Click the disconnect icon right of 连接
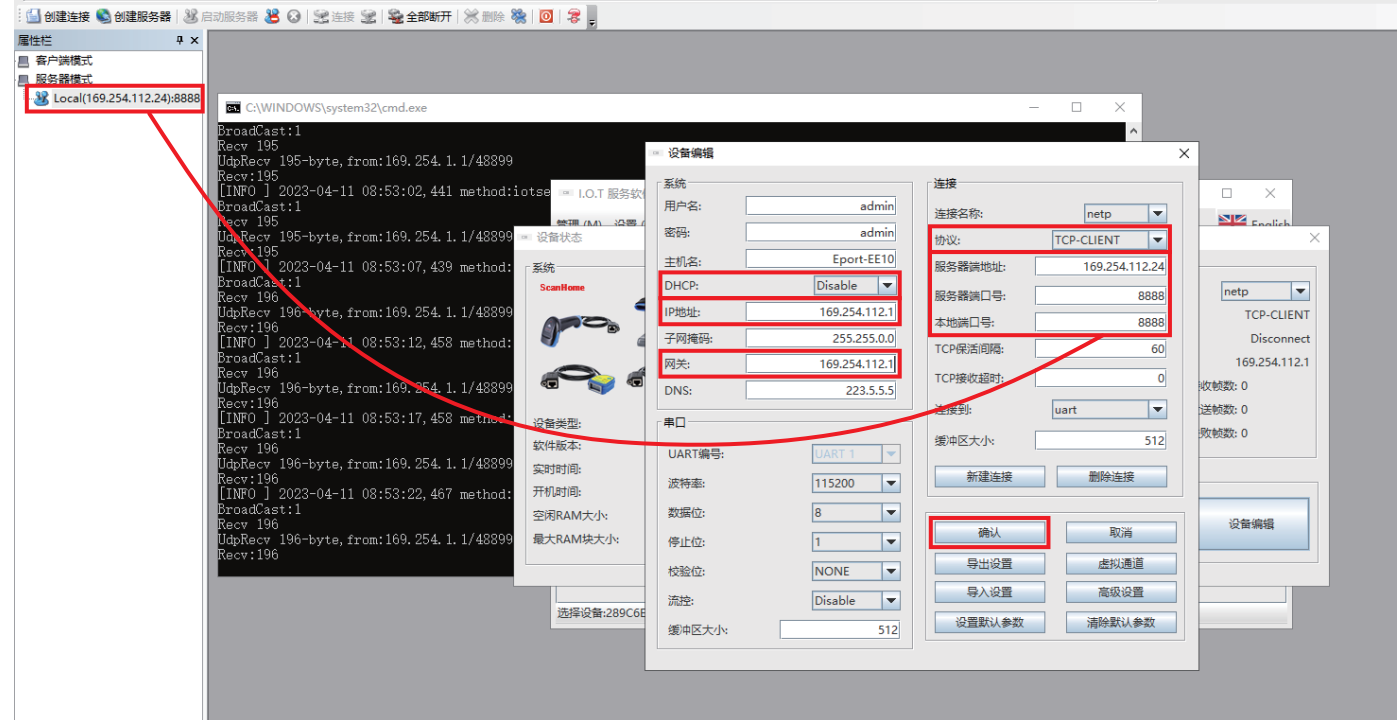Screen dimensions: 1397x720 [369, 16]
